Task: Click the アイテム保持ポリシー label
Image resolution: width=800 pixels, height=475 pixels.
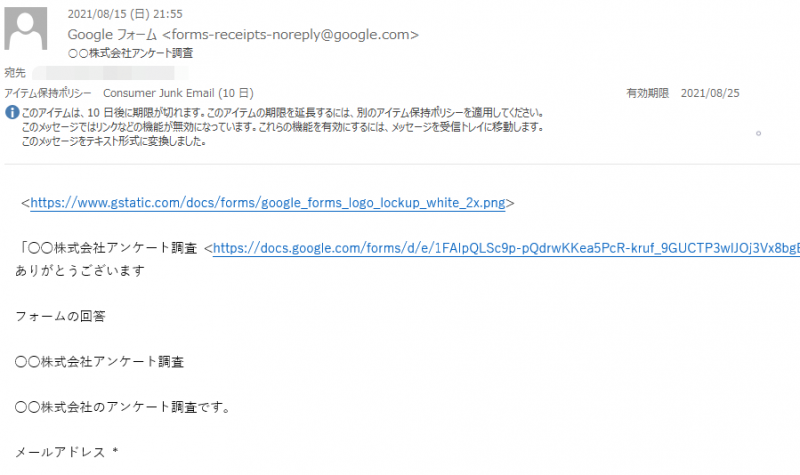Action: click(x=48, y=93)
